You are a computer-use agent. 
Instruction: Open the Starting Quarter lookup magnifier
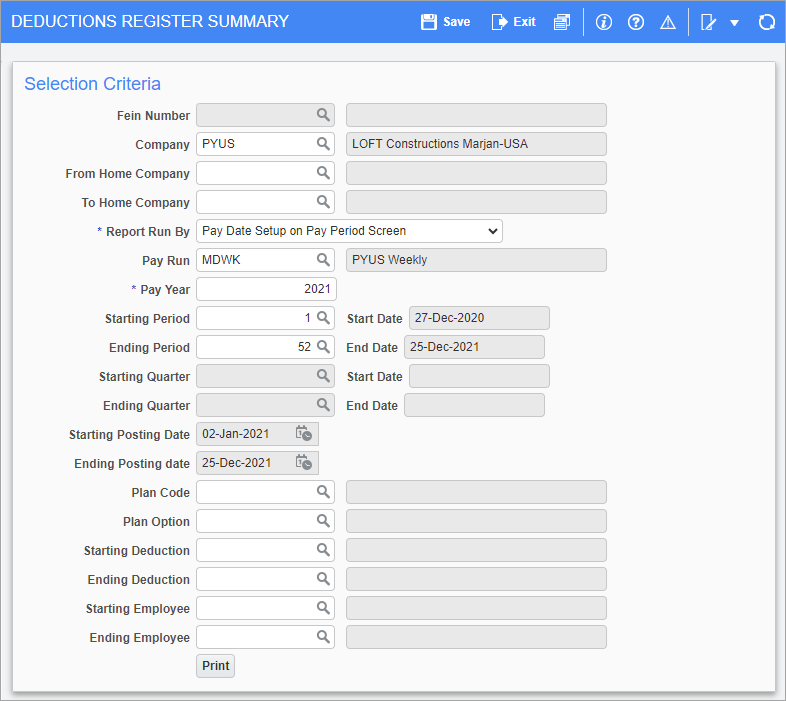point(323,376)
